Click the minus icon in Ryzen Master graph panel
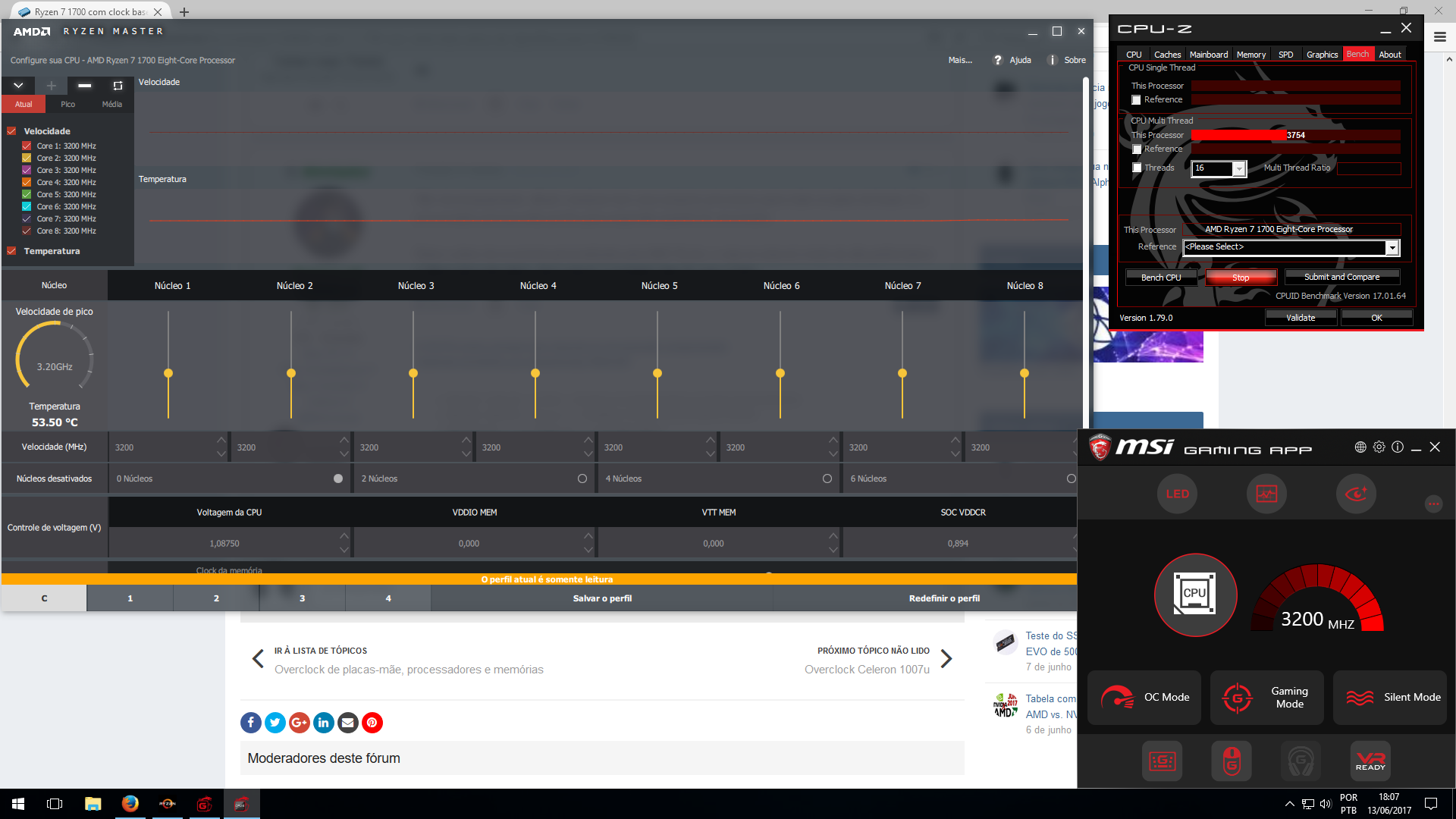The width and height of the screenshot is (1456, 819). [85, 86]
